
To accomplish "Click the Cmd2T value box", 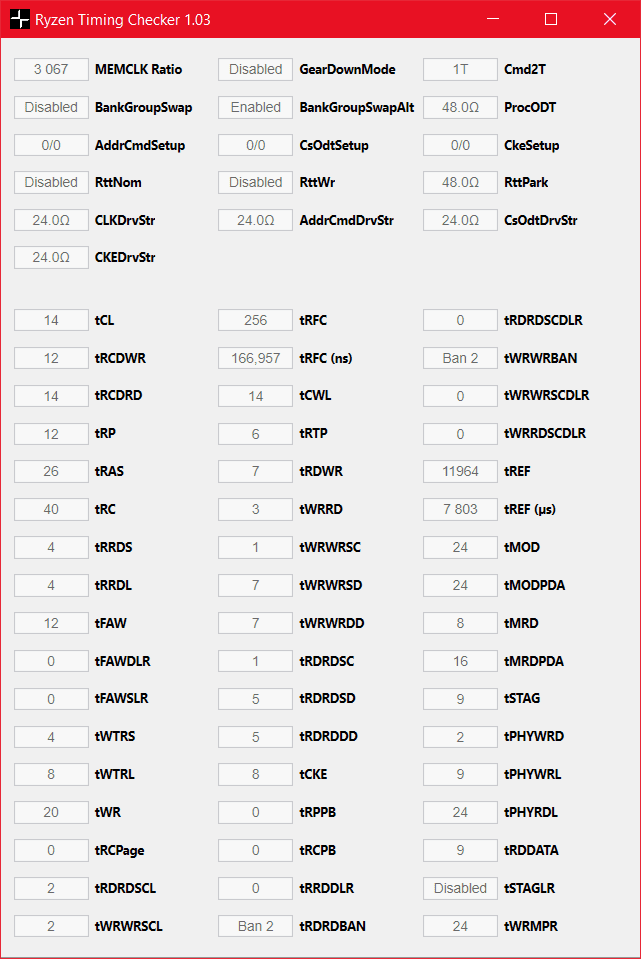I will (x=460, y=70).
